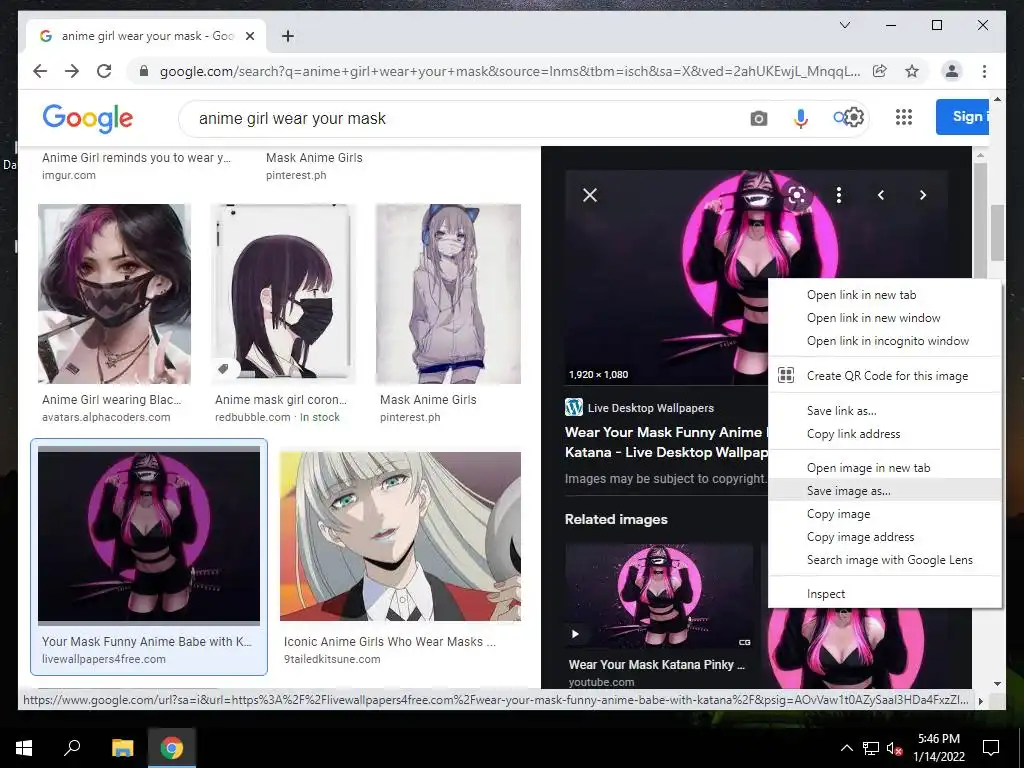Expand the tab search dropdown arrow

coord(844,25)
